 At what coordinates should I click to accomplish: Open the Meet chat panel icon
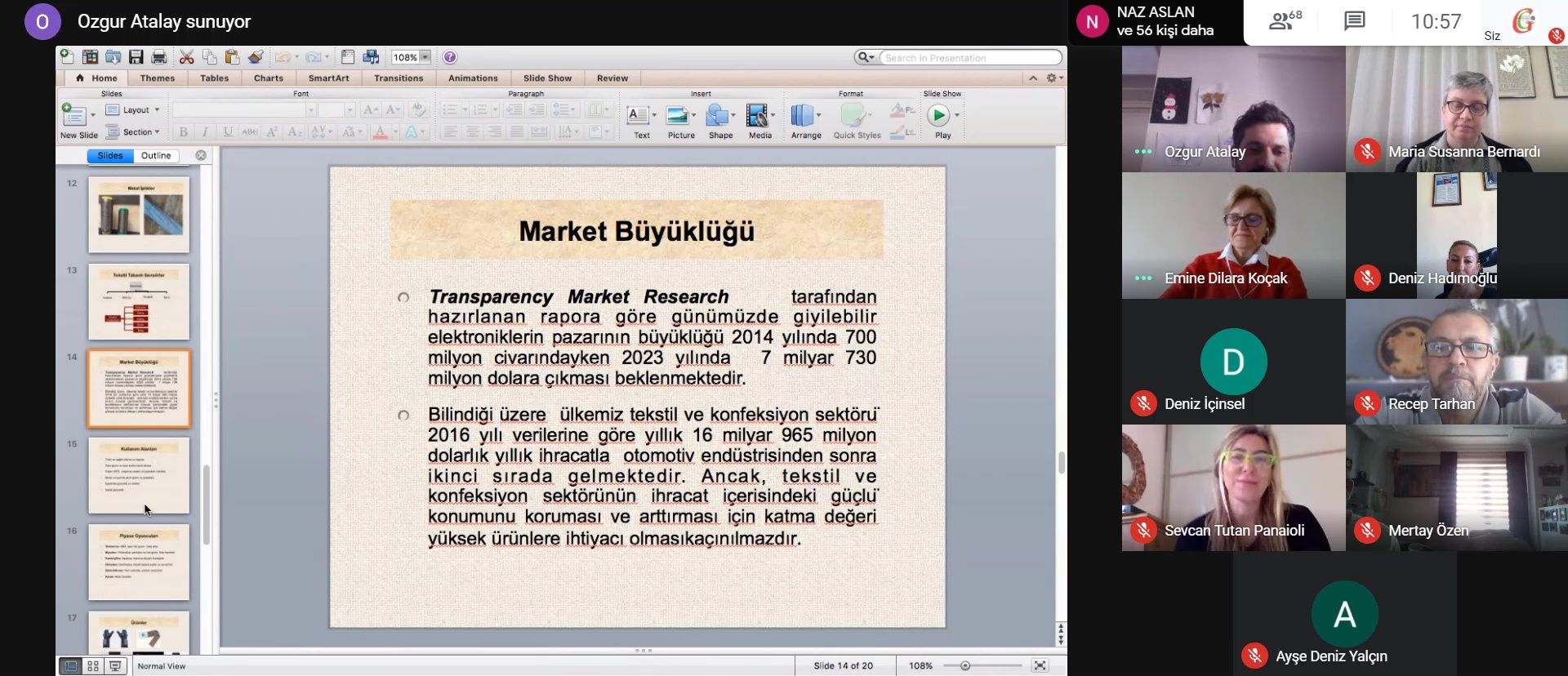coord(1355,21)
